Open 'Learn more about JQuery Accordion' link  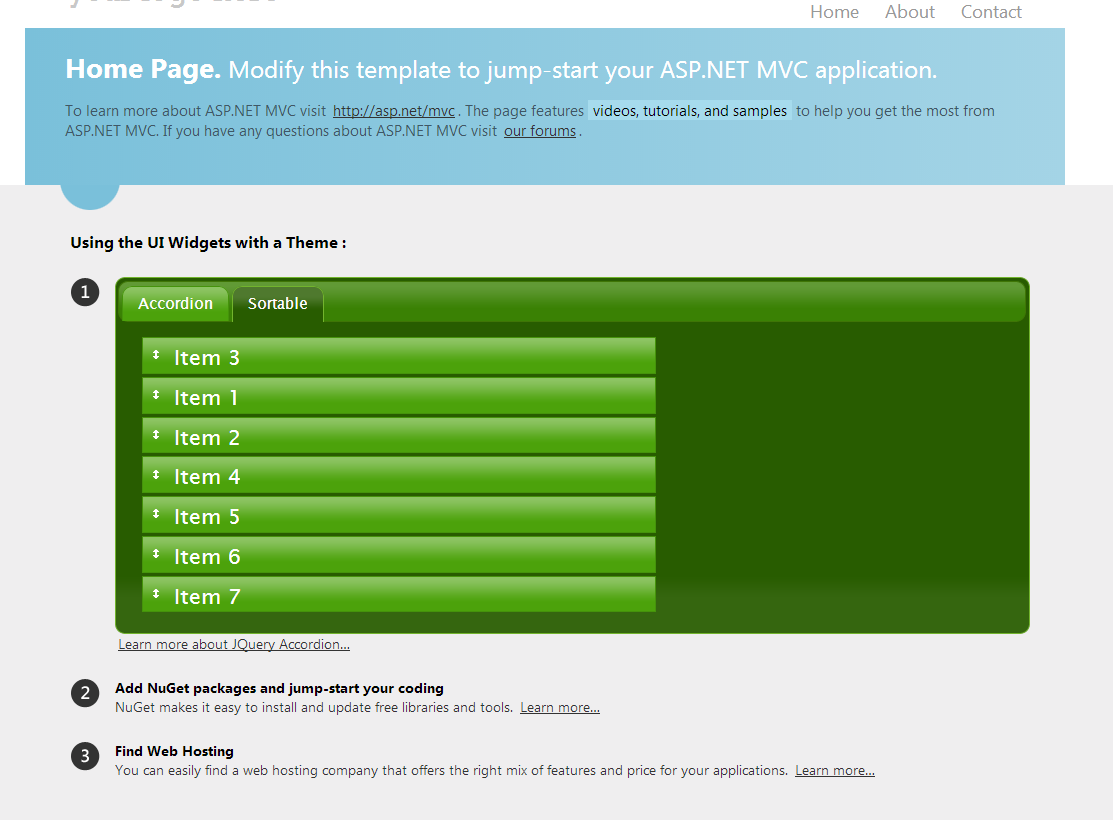point(233,644)
